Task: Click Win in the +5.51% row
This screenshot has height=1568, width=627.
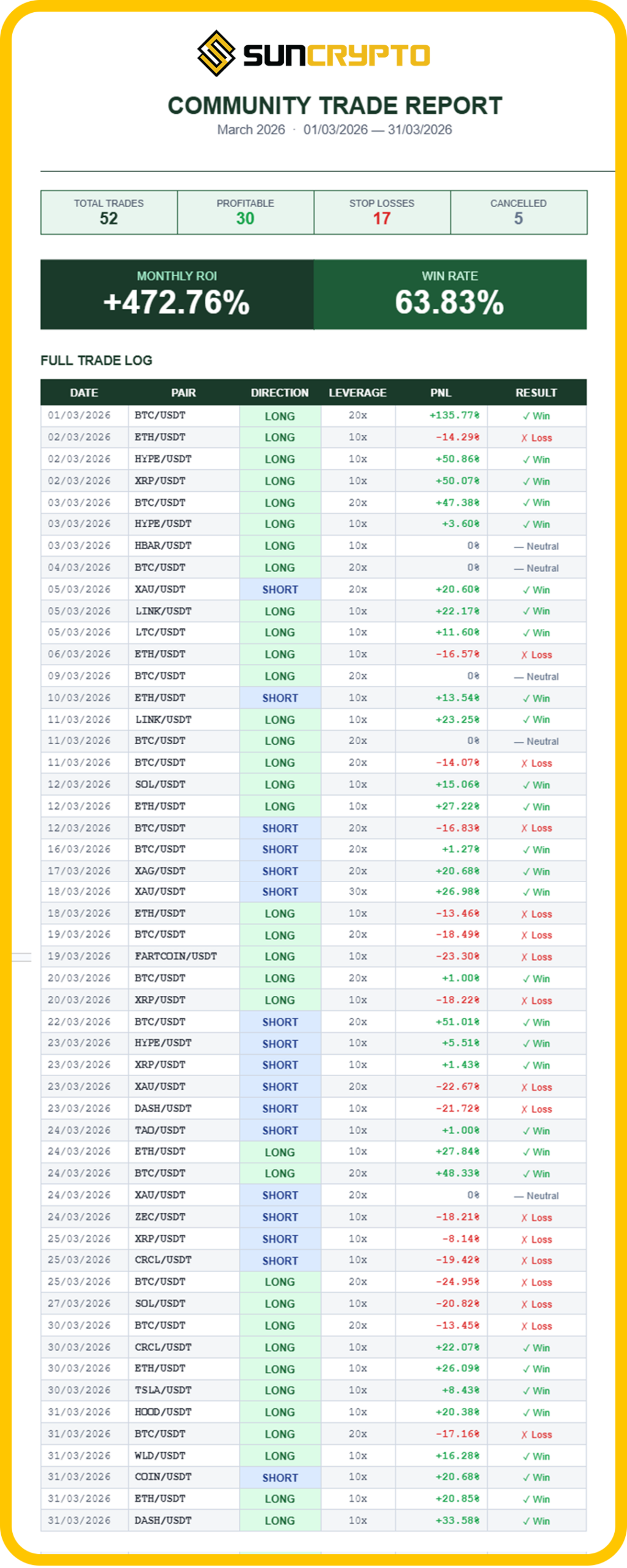Action: tap(536, 1044)
